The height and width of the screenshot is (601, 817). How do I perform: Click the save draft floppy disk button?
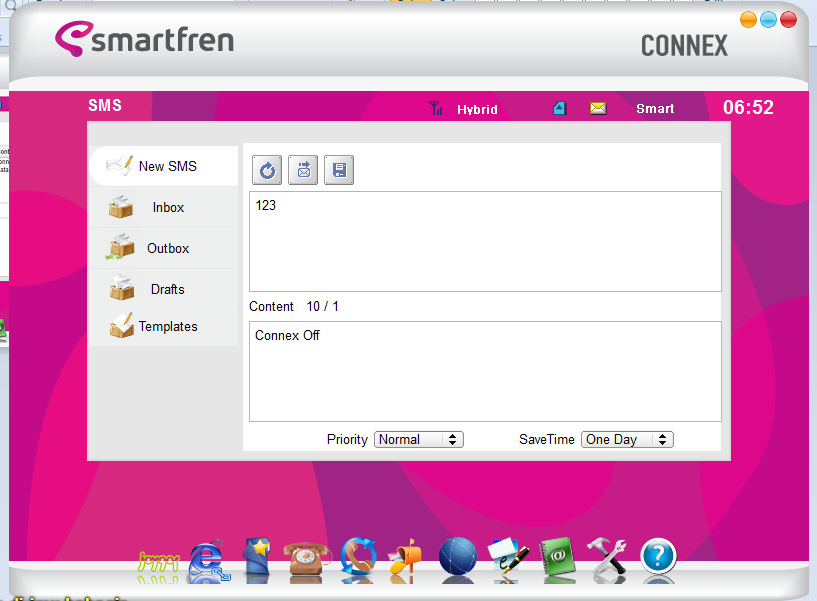coord(339,170)
